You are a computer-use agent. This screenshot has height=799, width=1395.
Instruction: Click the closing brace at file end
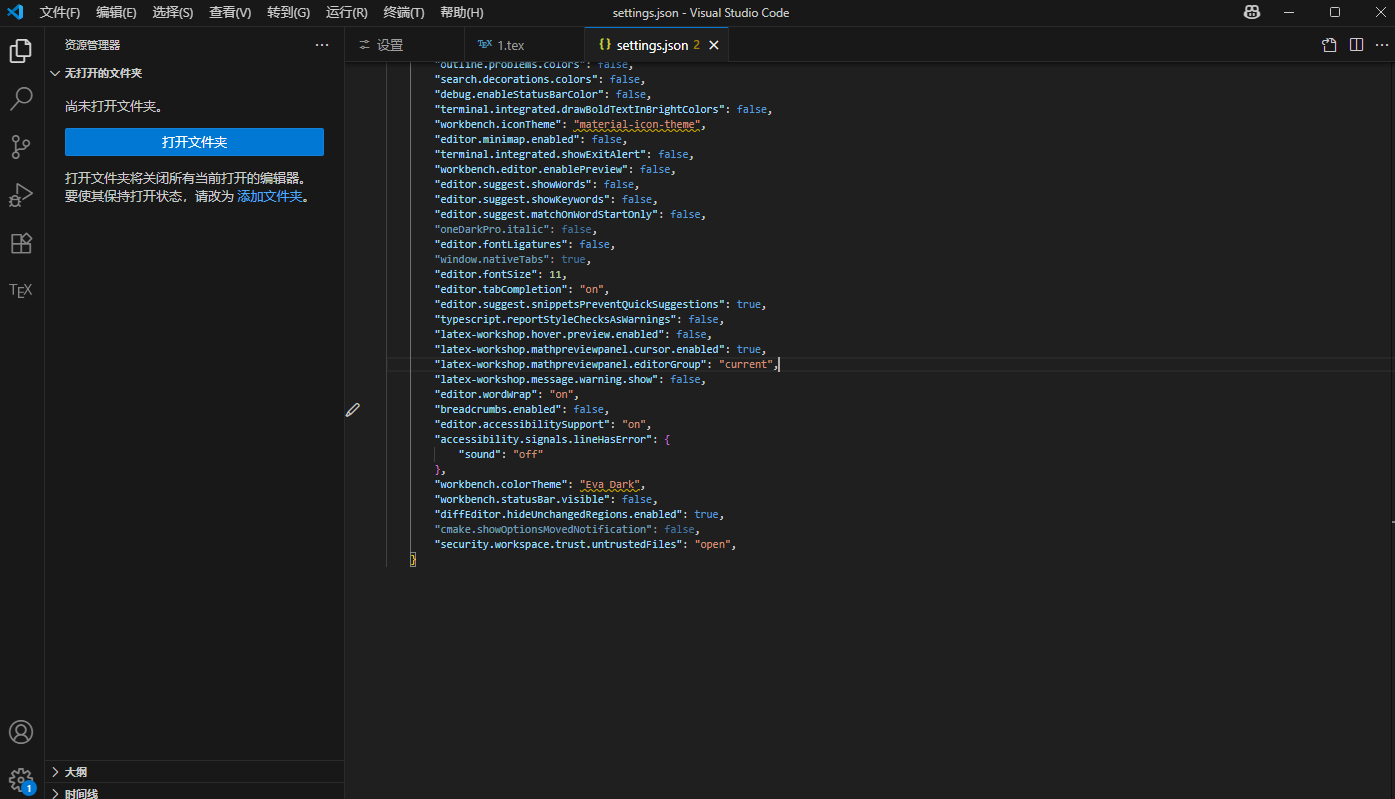(413, 560)
